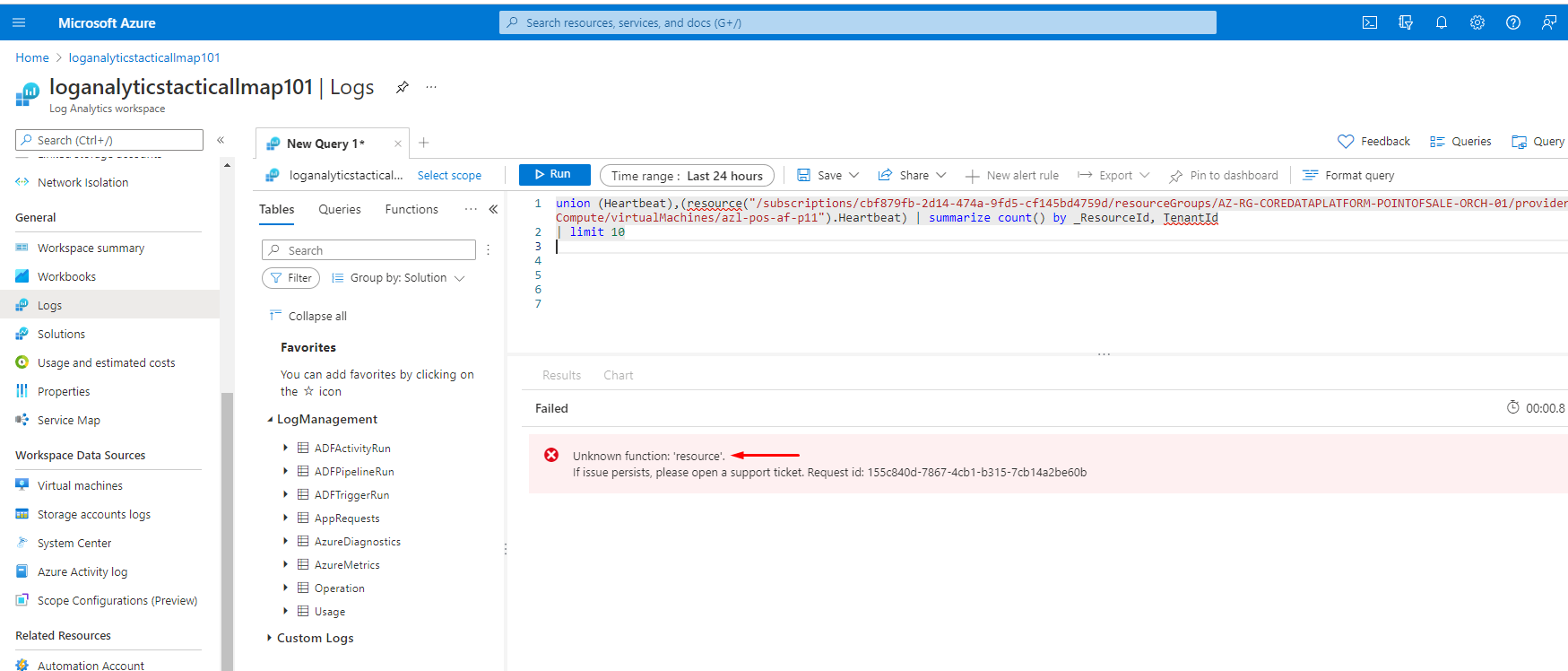Screen dimensions: 1568x671
Task: Run the query with Run button
Action: (x=554, y=175)
